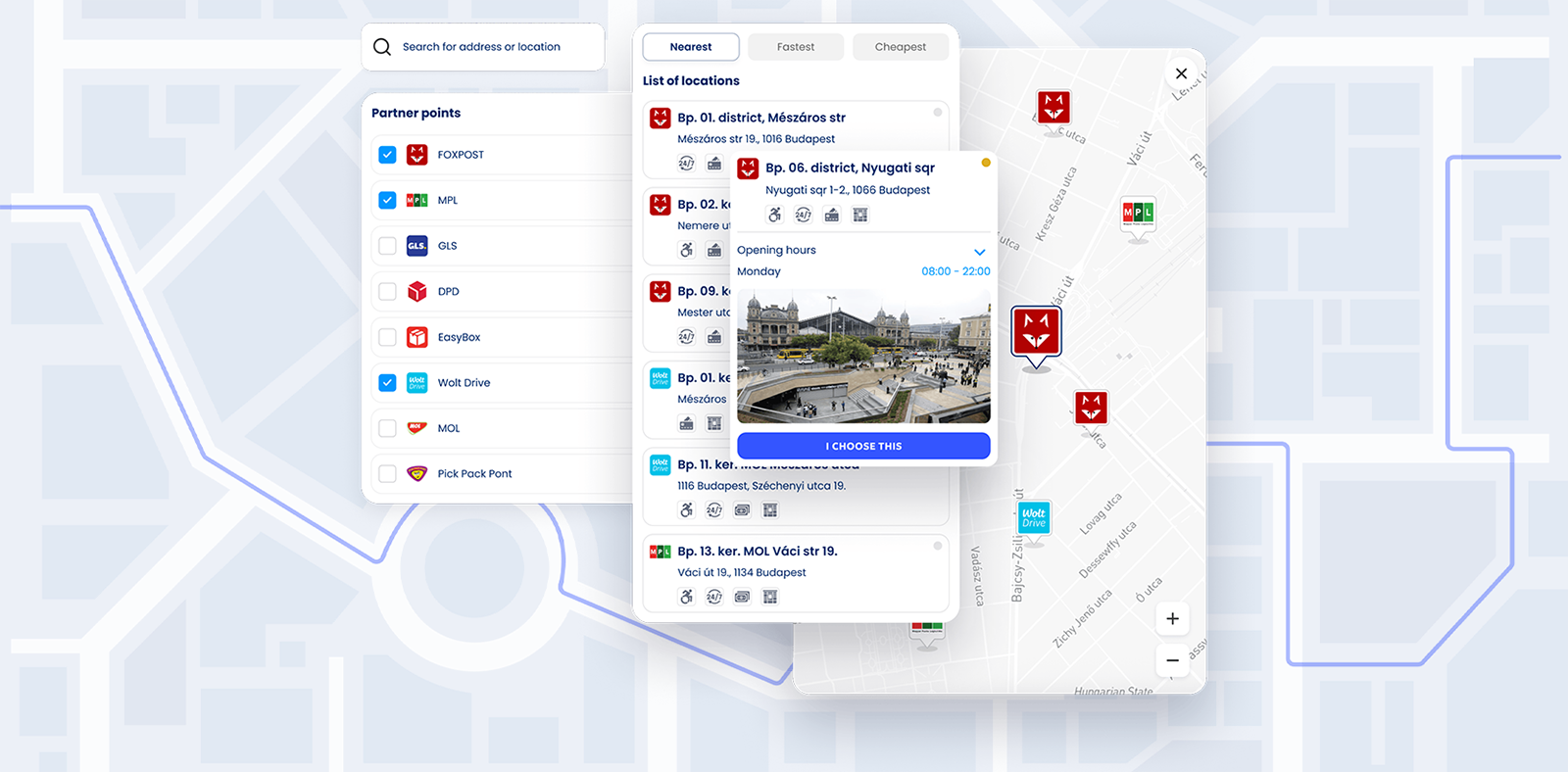Screen dimensions: 1568x772
Task: Click the Bp. 06. district, Nyugati sqr title
Action: [851, 169]
